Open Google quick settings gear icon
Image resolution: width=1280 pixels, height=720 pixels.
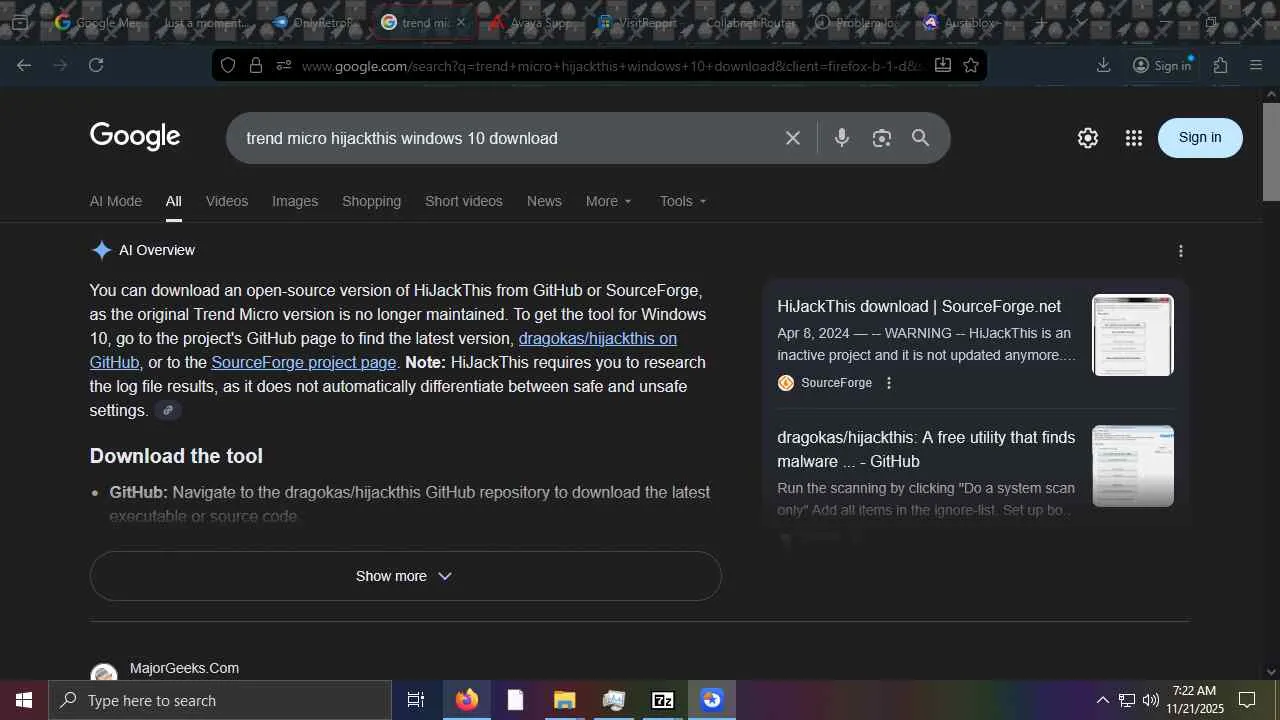(1088, 138)
